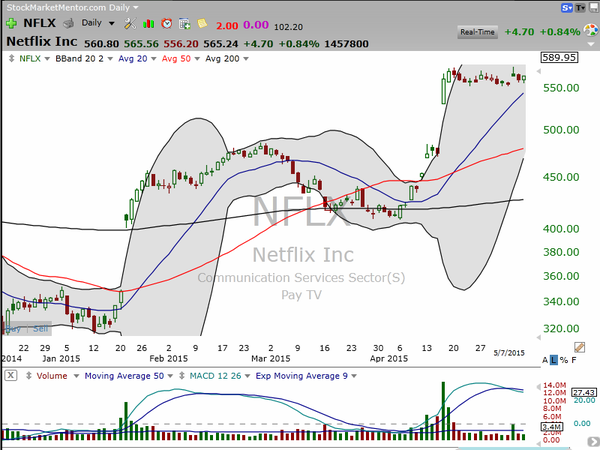Click the 27.43 MACD value box

[584, 392]
